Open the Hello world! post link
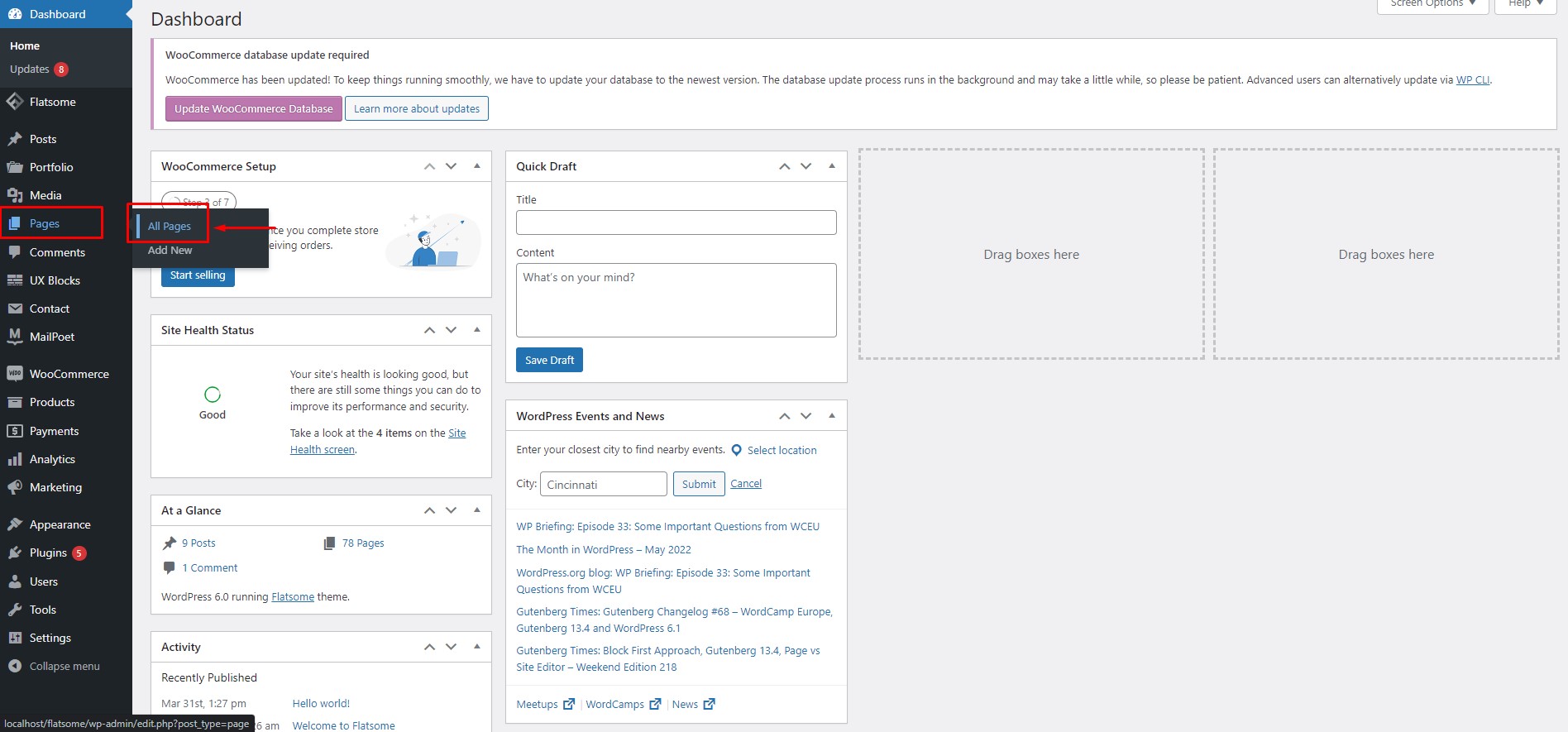This screenshot has height=732, width=1568. [x=321, y=704]
